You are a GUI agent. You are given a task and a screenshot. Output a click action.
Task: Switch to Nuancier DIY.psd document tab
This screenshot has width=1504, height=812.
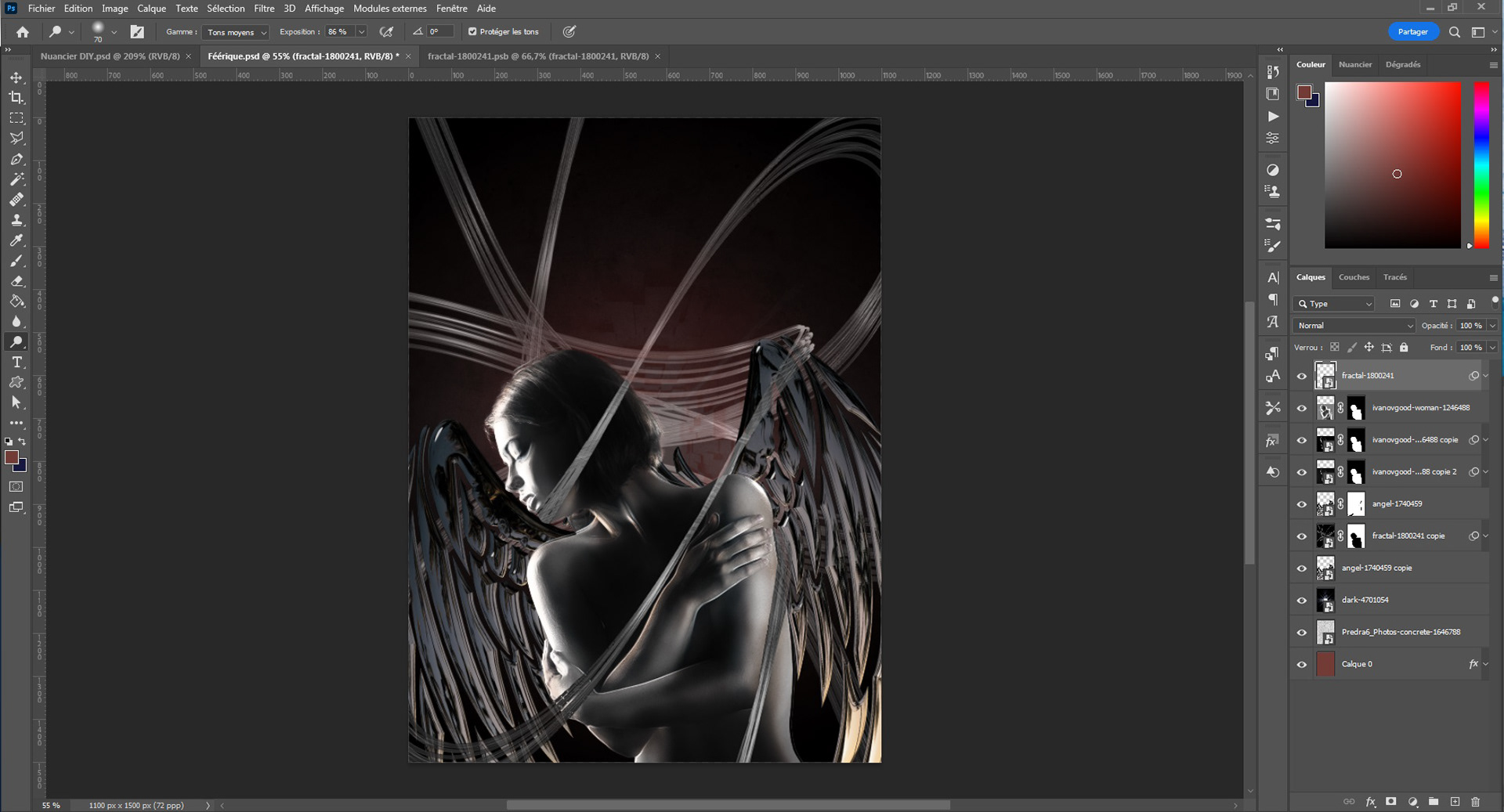pos(110,56)
